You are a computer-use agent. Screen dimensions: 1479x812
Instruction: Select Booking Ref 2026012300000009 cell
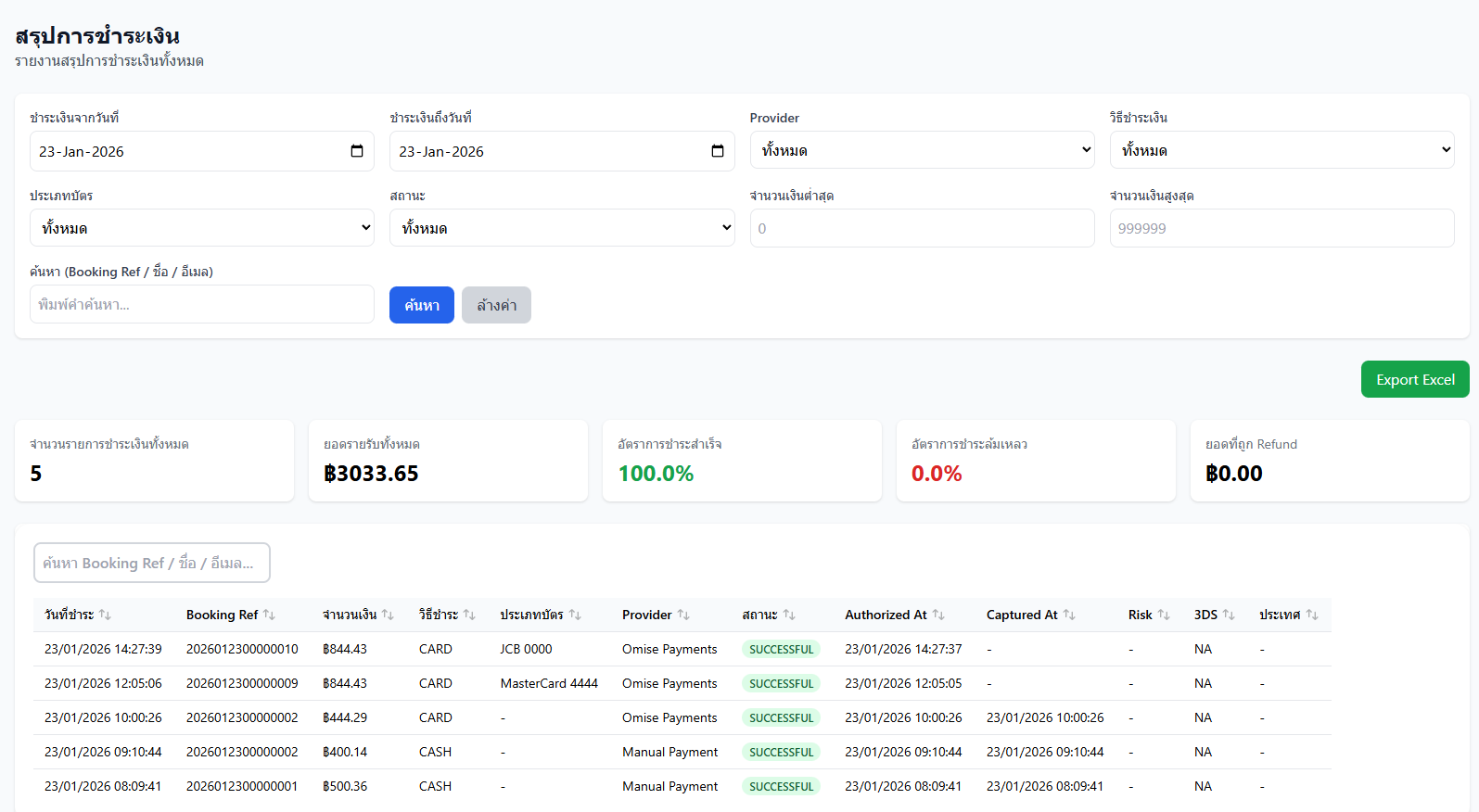click(x=242, y=683)
